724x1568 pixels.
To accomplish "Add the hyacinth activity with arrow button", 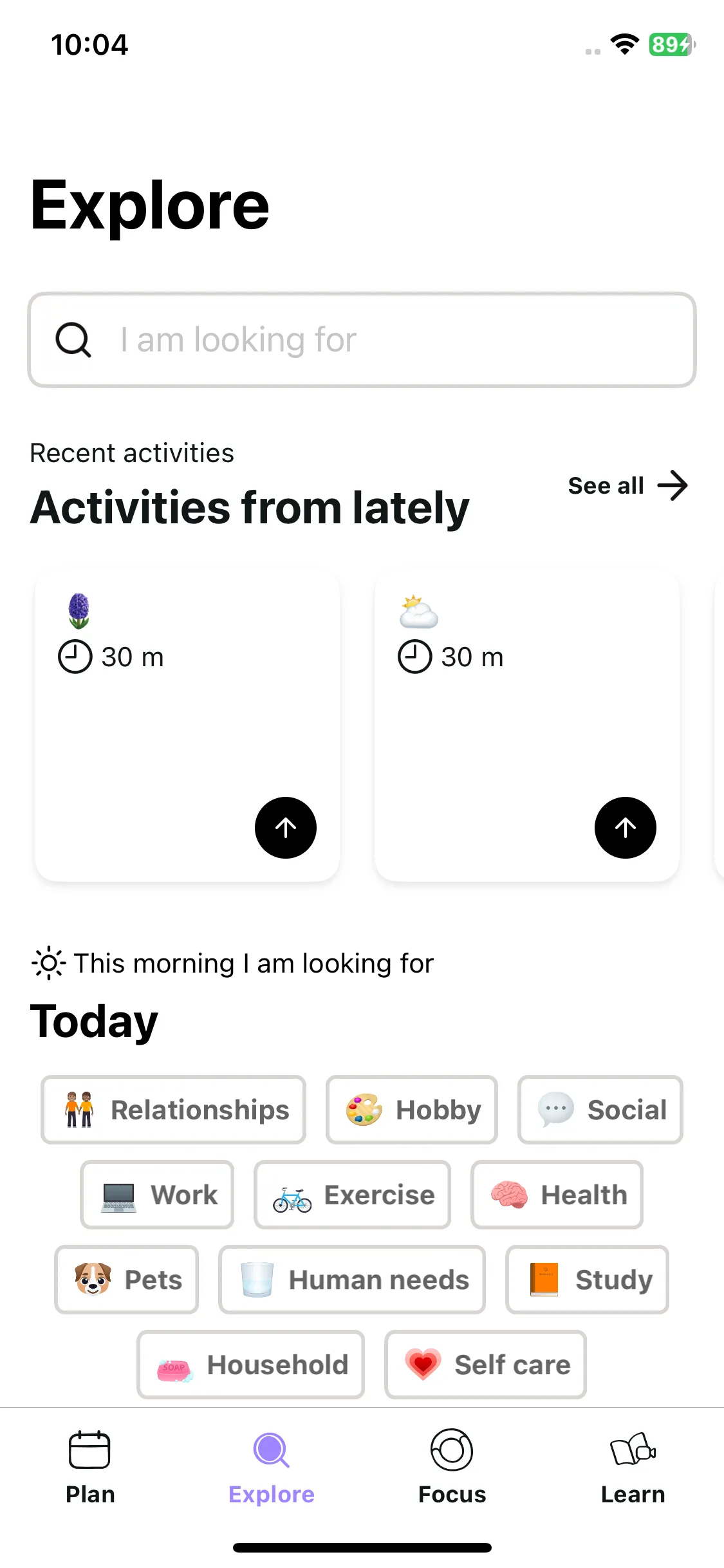I will [286, 827].
